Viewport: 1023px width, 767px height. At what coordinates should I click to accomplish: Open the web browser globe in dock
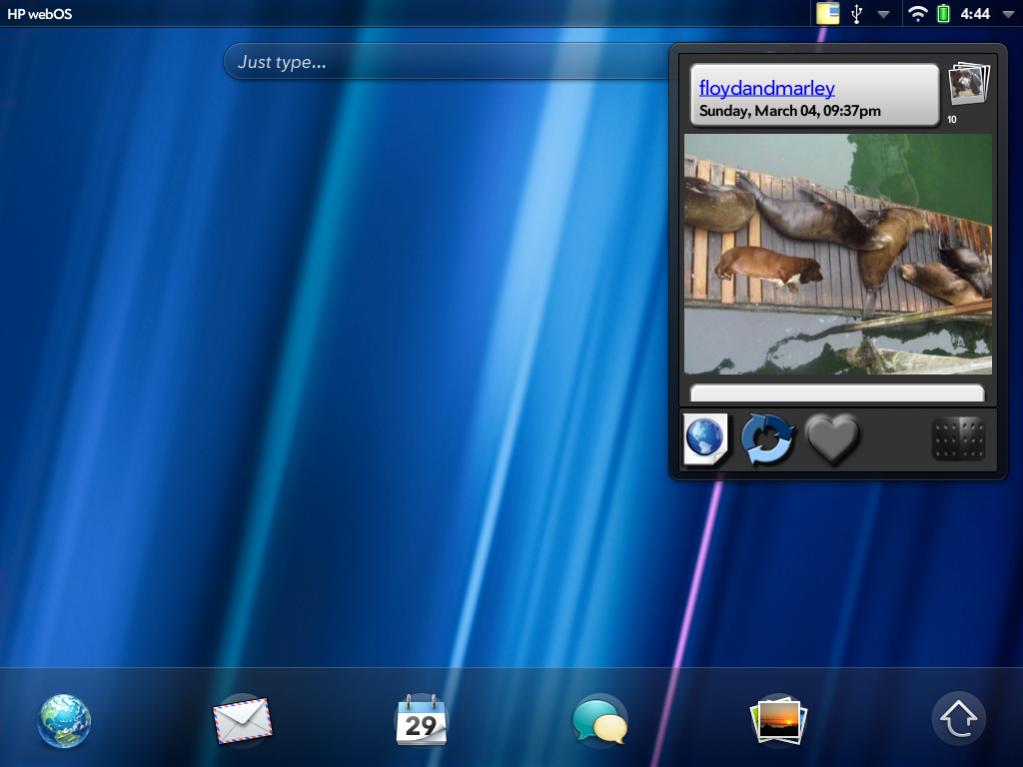[64, 721]
